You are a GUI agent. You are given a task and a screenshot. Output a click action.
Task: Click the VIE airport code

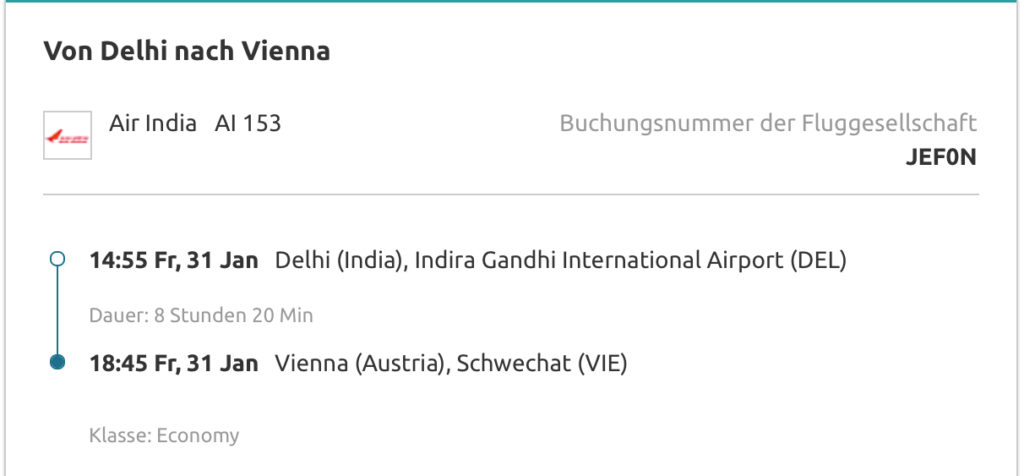point(602,363)
